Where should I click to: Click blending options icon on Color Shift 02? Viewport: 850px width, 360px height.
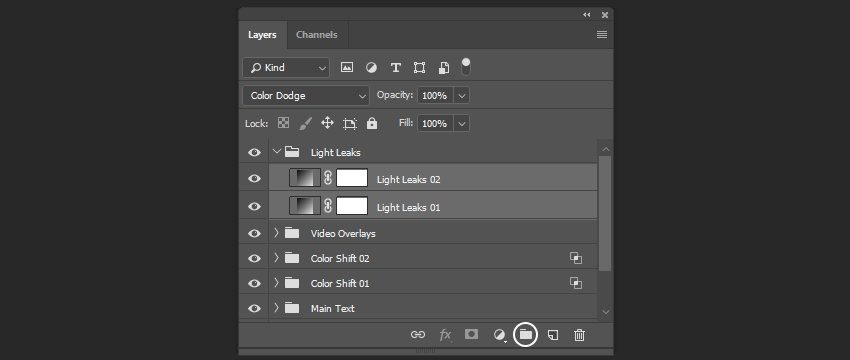576,258
